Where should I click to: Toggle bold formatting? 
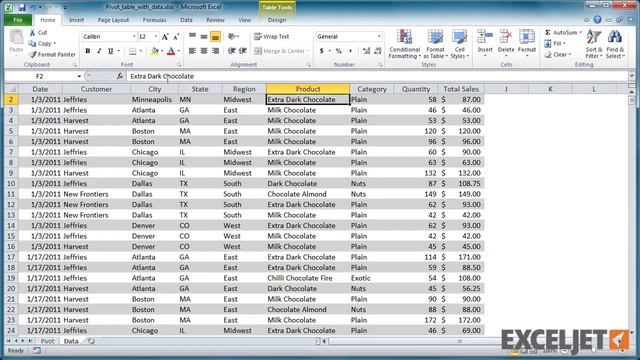coord(87,51)
